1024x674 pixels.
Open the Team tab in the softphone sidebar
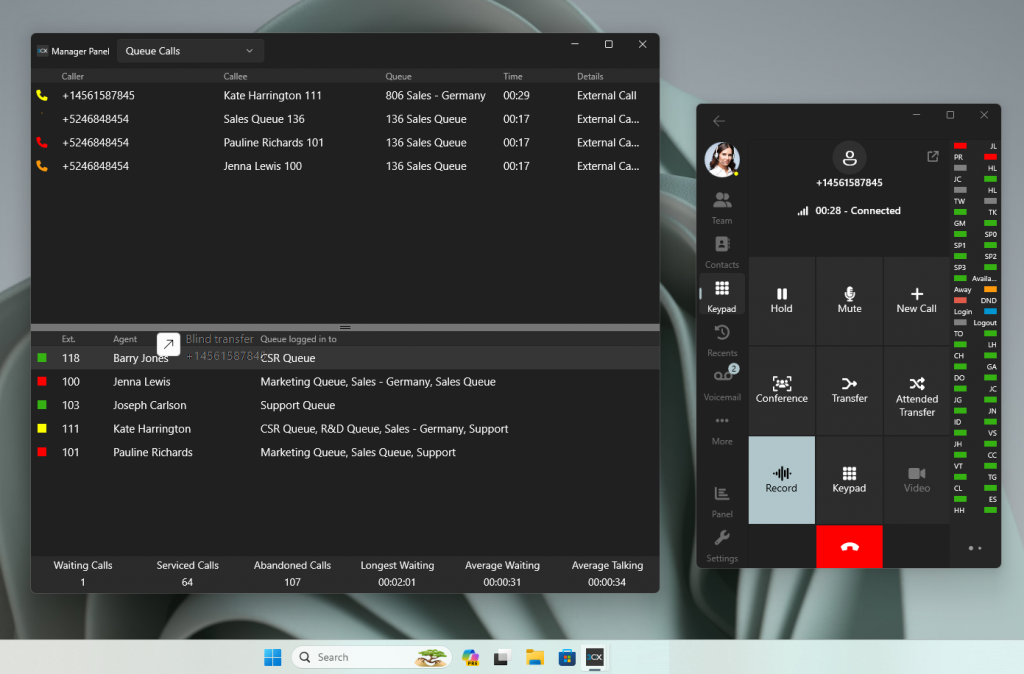(x=722, y=208)
